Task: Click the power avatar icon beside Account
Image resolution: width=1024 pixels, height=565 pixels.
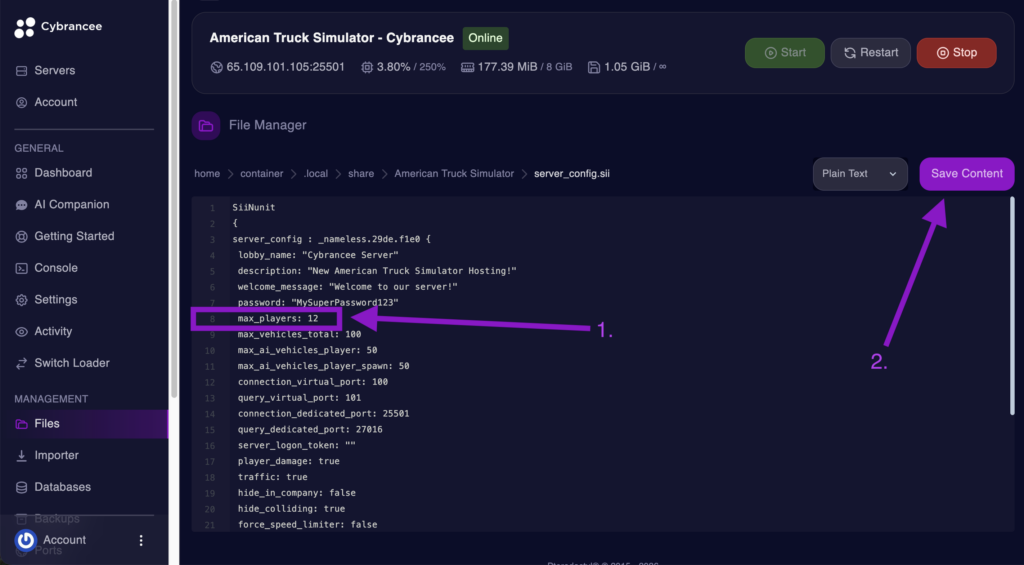Action: [x=26, y=540]
